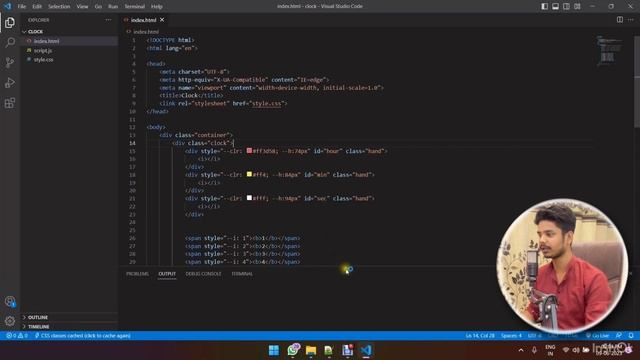
Task: Toggle primary side bar layout icon
Action: [544, 6]
